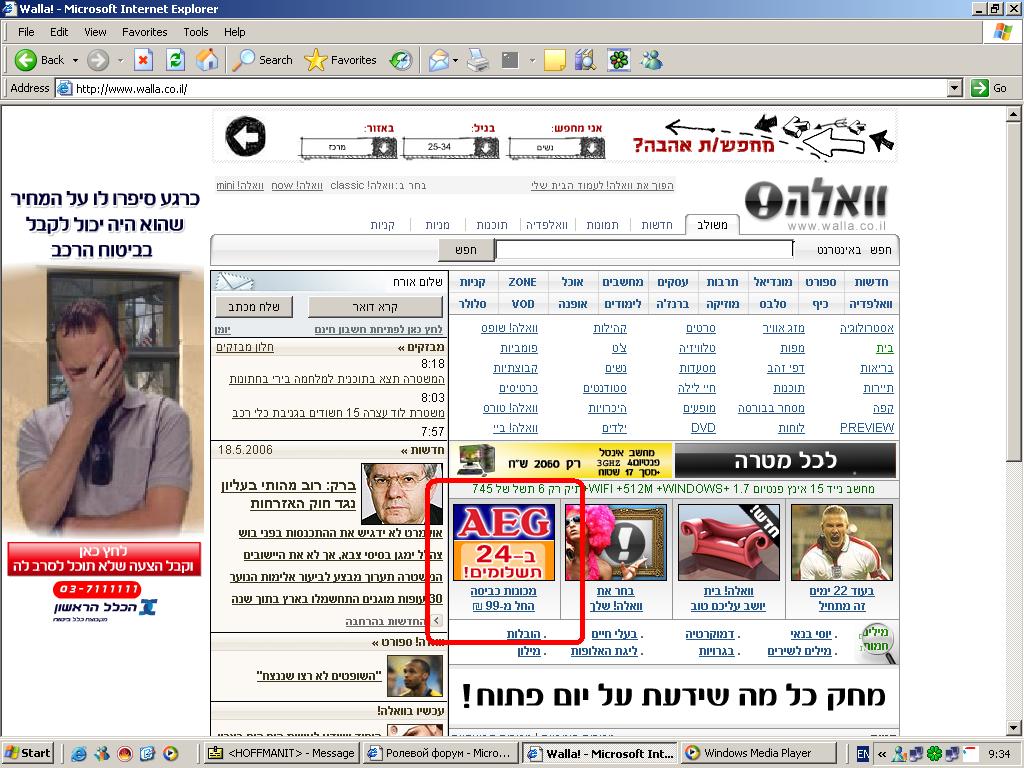1024x768 pixels.
Task: Switch to HOFFMANIT Message taskbar window
Action: [x=283, y=754]
